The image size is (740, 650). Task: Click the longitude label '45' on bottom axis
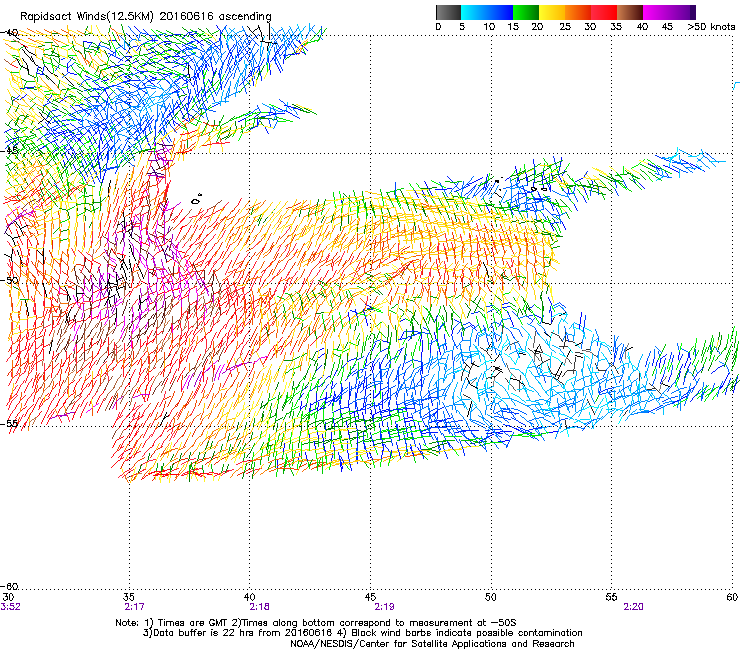coord(370,597)
